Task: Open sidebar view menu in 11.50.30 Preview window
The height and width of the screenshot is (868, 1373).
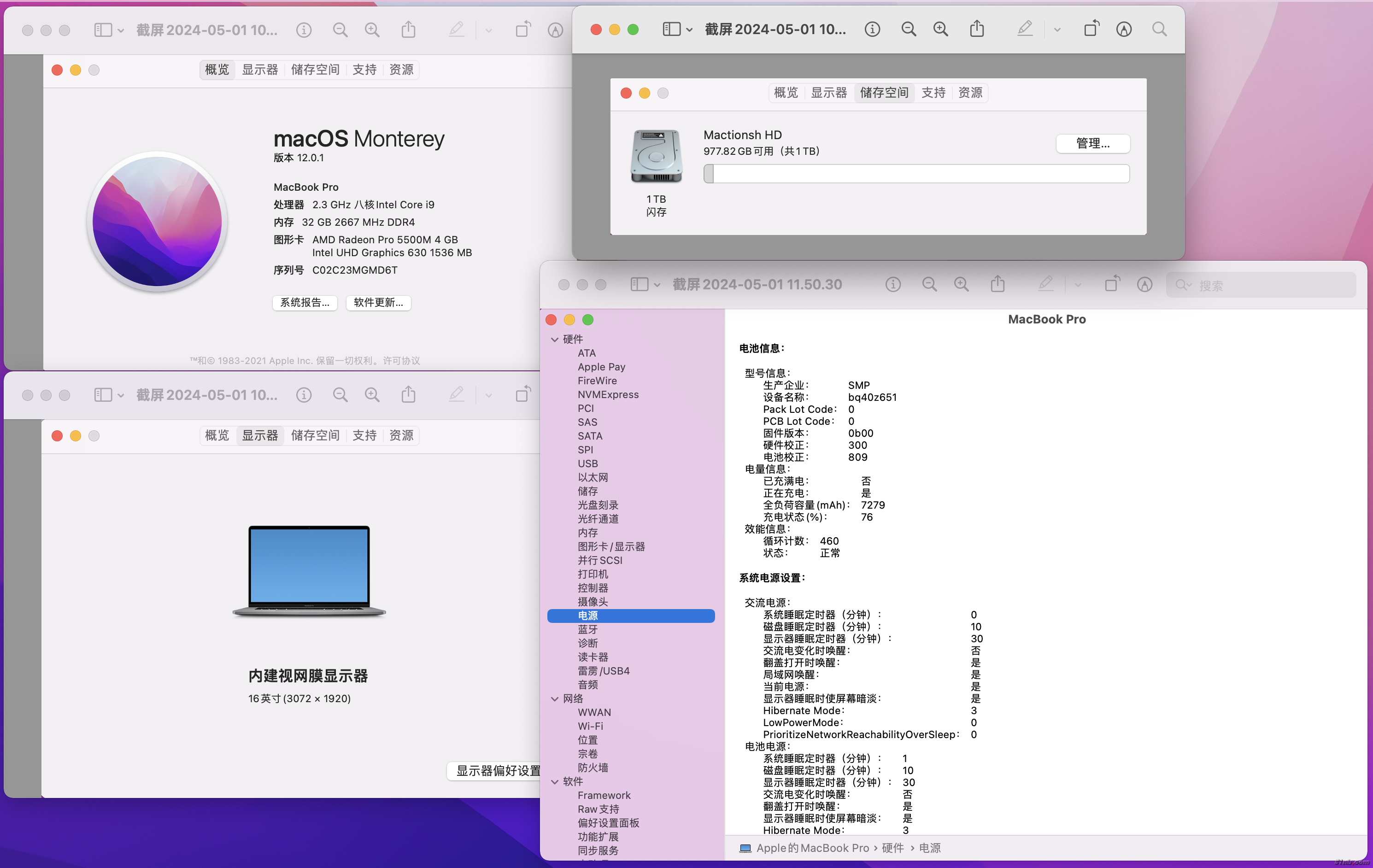Action: coord(645,285)
